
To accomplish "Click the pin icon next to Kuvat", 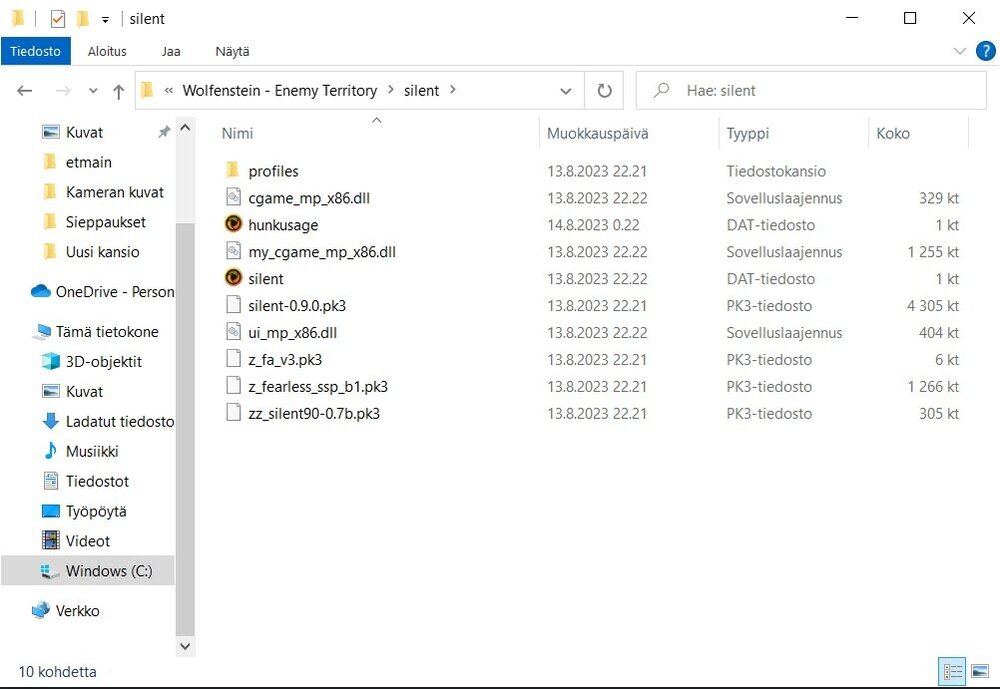I will 165,131.
